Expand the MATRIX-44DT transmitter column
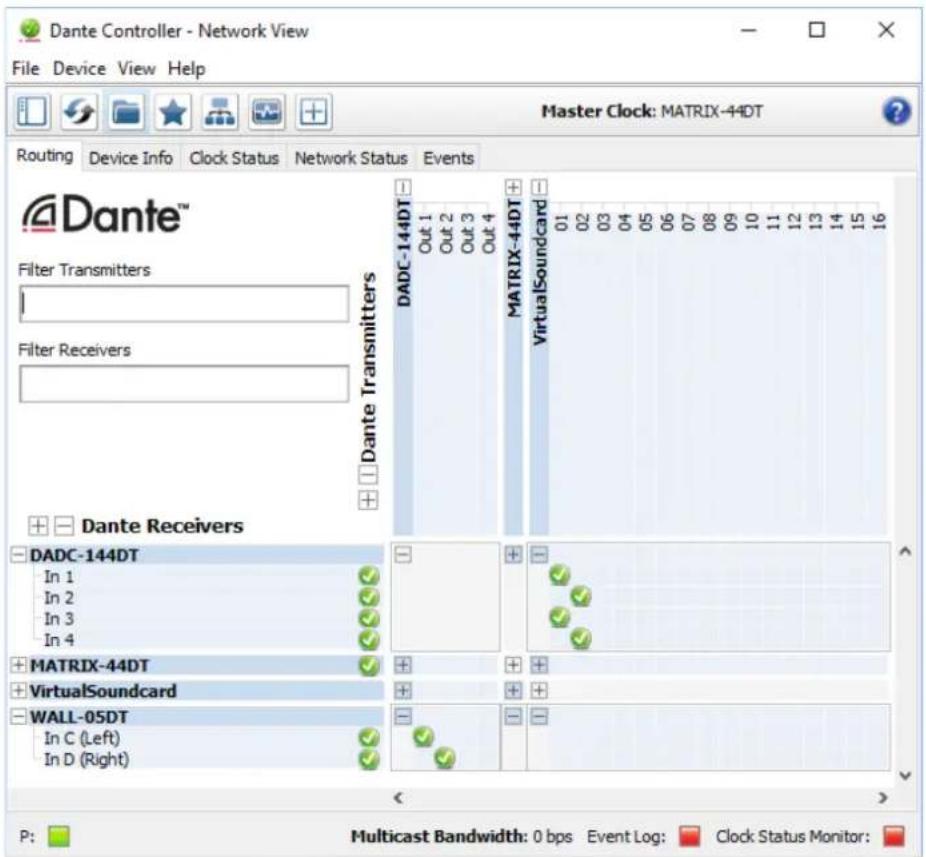This screenshot has width=926, height=857. 513,188
